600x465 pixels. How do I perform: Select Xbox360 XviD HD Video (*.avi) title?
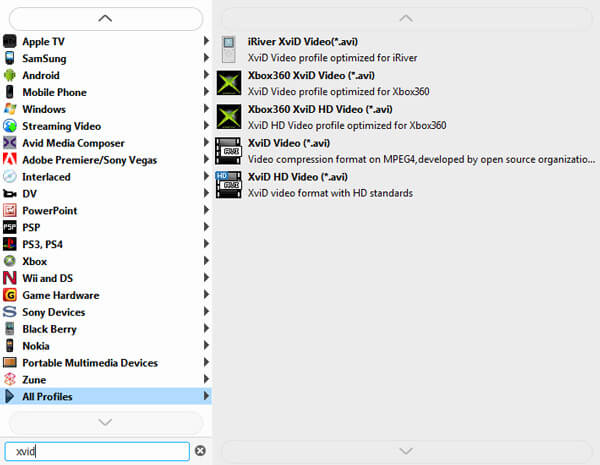[320, 109]
